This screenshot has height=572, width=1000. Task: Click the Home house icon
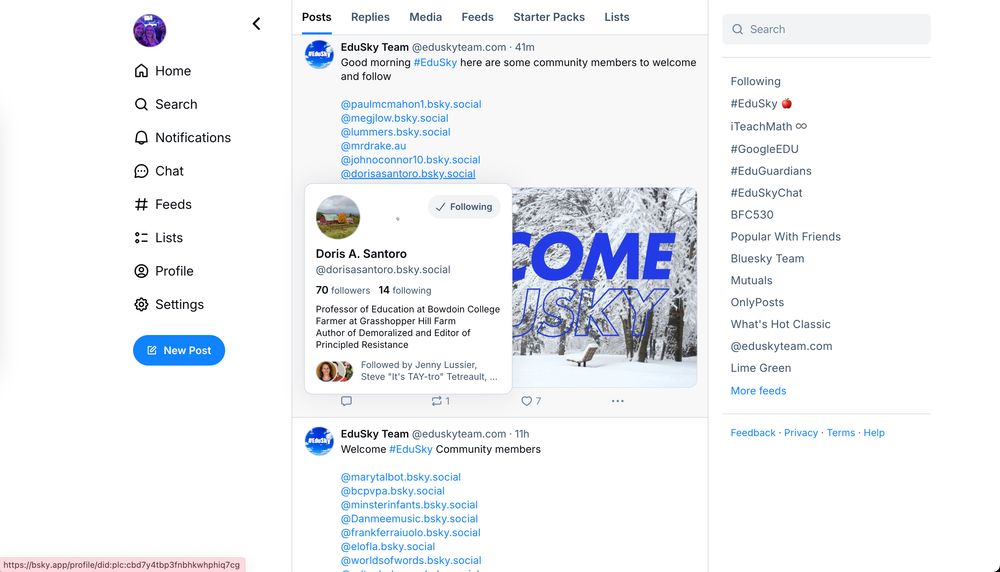(x=141, y=71)
